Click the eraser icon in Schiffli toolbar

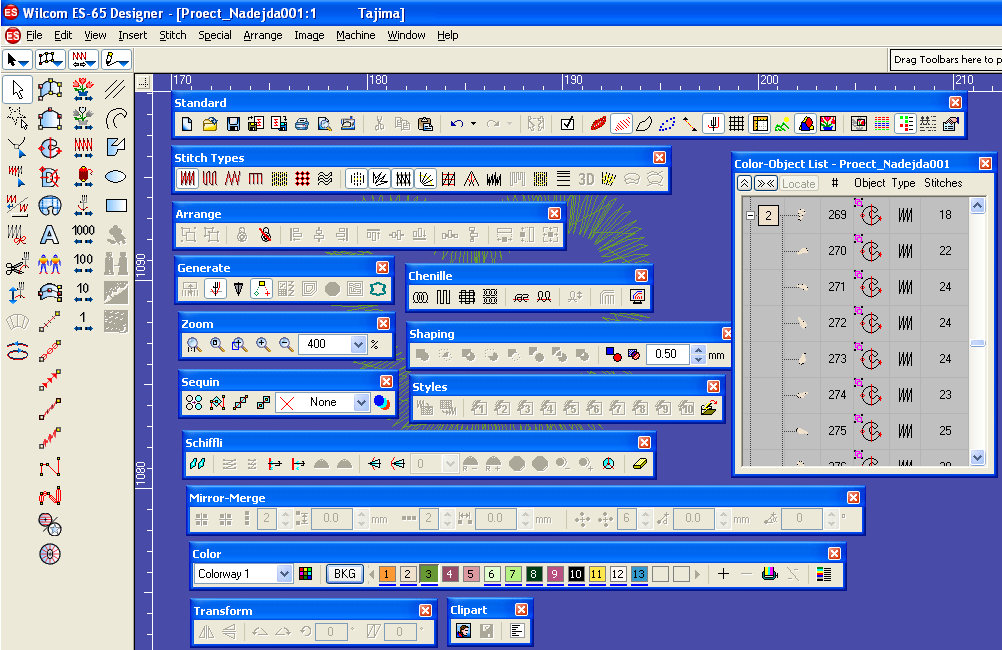tap(641, 464)
